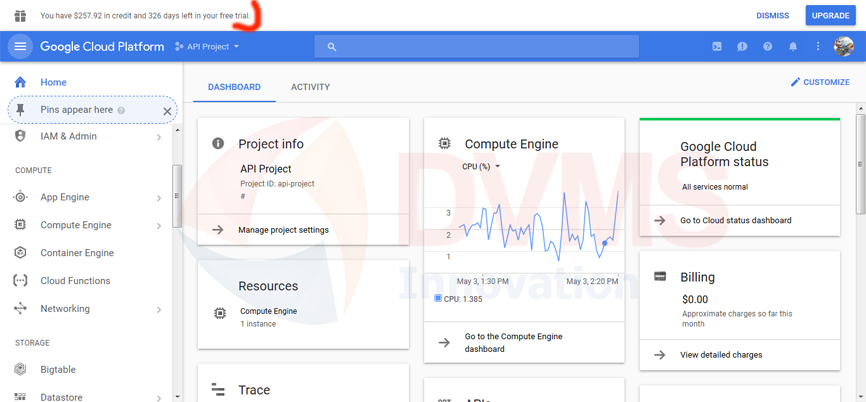This screenshot has width=866, height=402.
Task: Click the Datastore icon
Action: [20, 397]
